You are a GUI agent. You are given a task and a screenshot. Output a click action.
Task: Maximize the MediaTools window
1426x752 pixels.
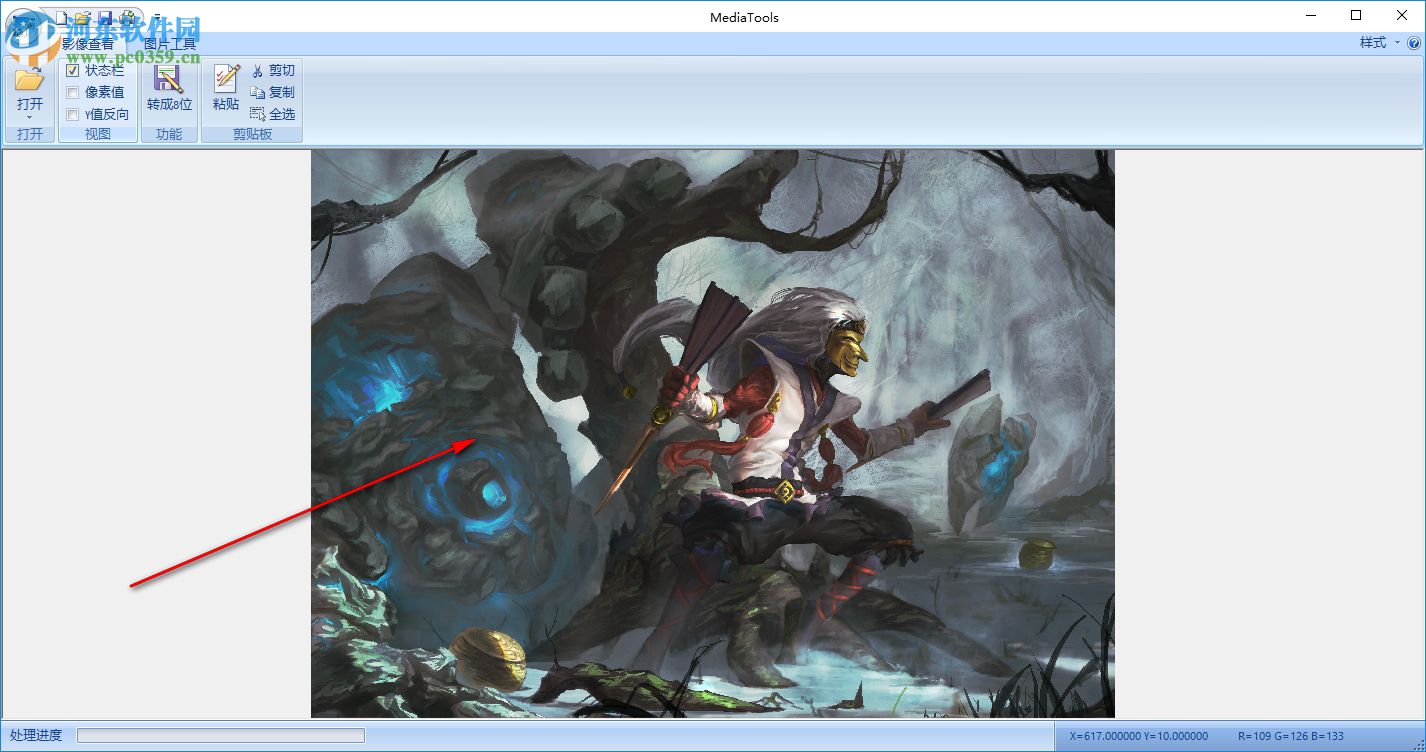click(1356, 16)
